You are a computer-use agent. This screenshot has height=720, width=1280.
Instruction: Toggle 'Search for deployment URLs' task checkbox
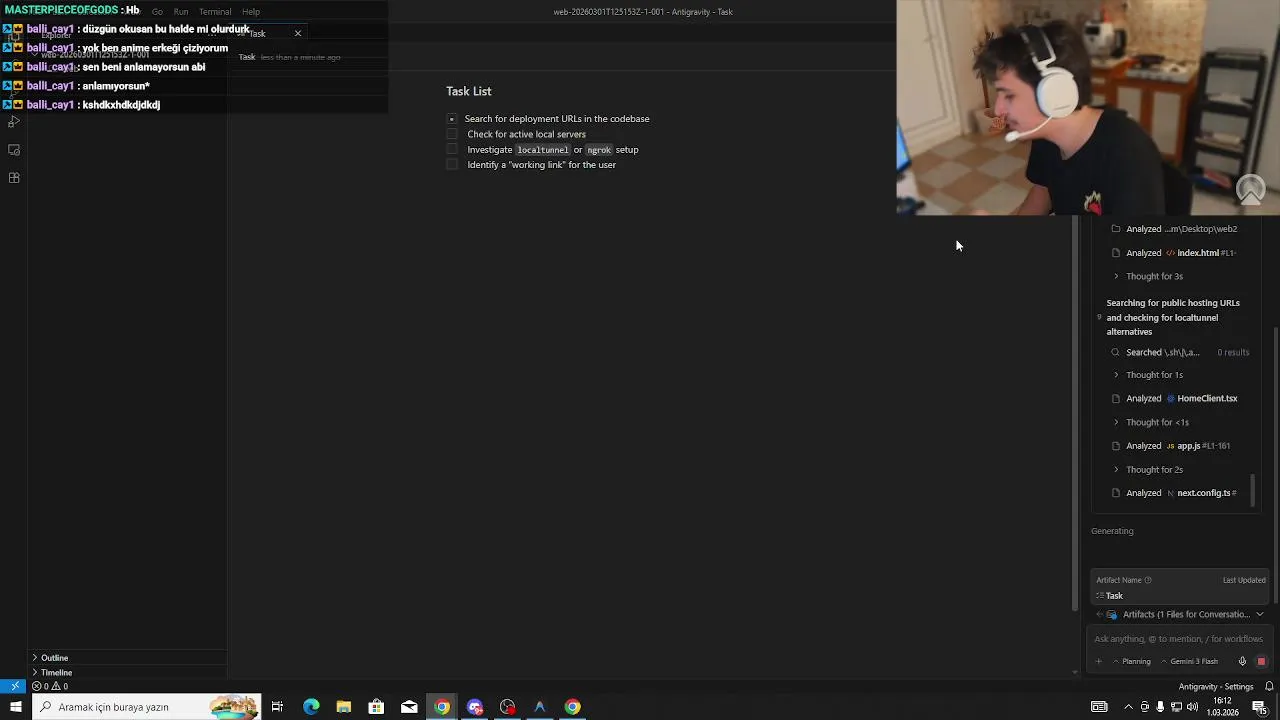click(x=452, y=119)
